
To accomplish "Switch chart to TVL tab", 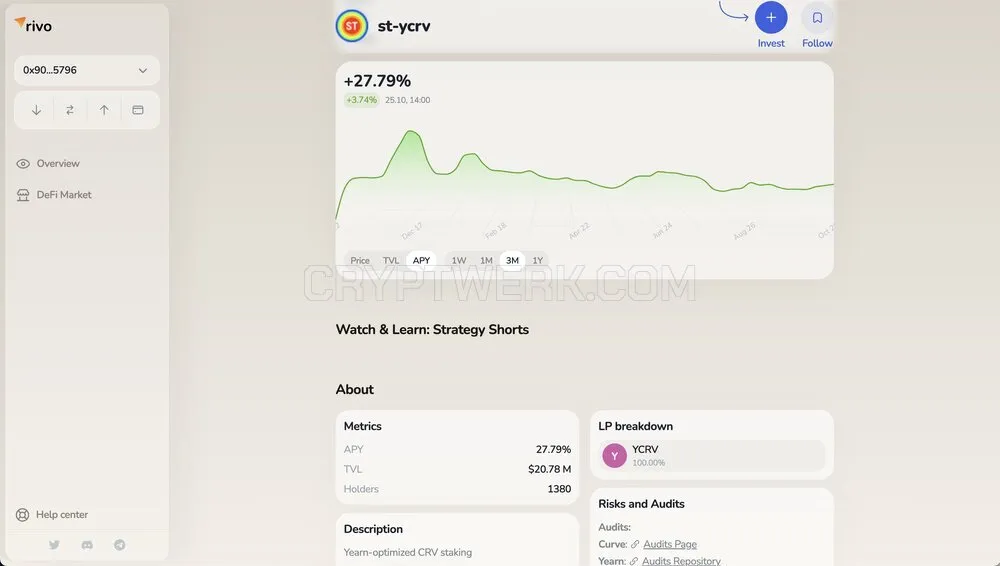I will tap(391, 260).
